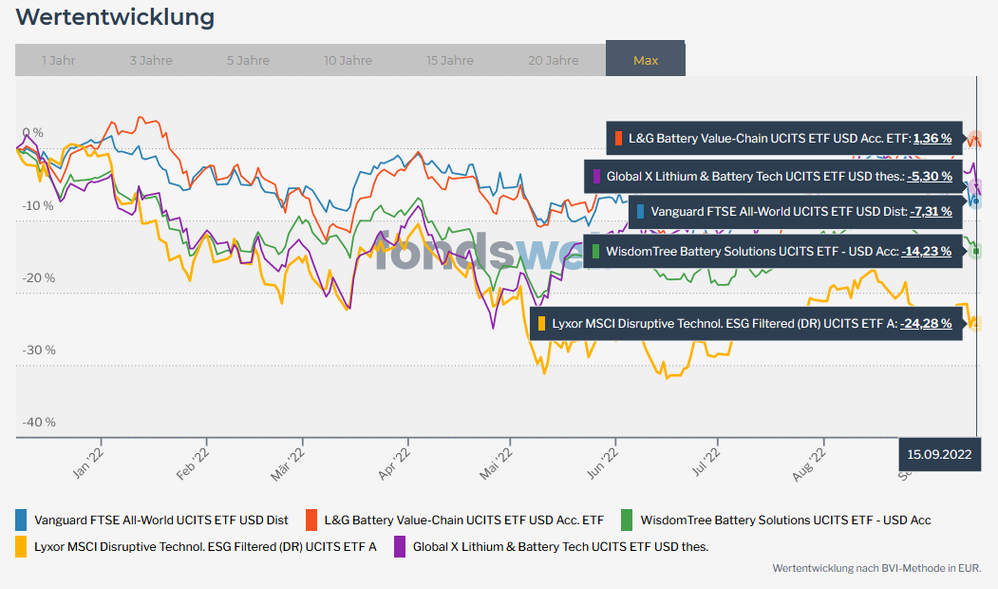This screenshot has width=998, height=589.
Task: Click blue Vanguard legend color swatch
Action: [x=21, y=520]
